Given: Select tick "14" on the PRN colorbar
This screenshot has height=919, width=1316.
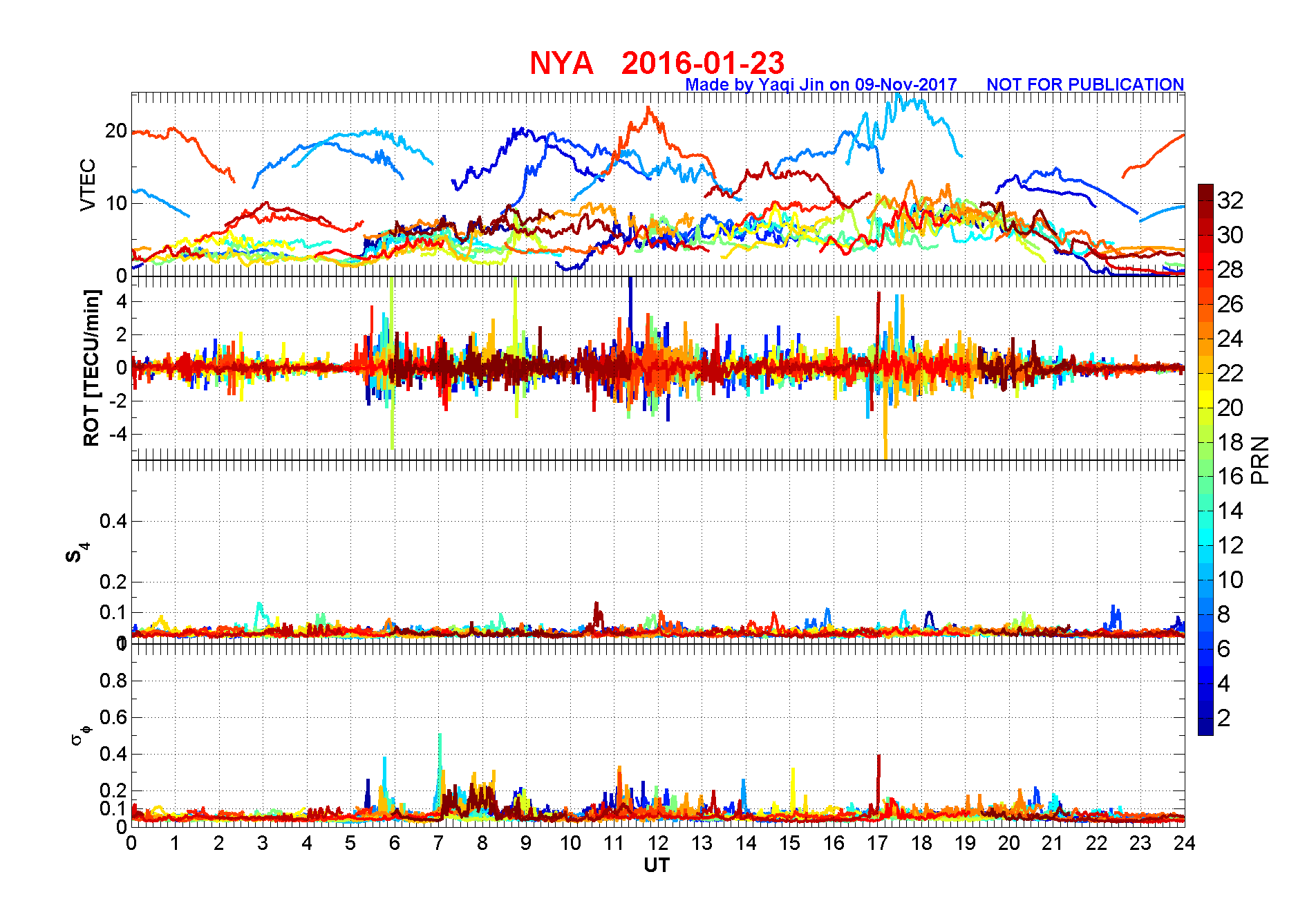Looking at the screenshot, I should pos(1230,511).
